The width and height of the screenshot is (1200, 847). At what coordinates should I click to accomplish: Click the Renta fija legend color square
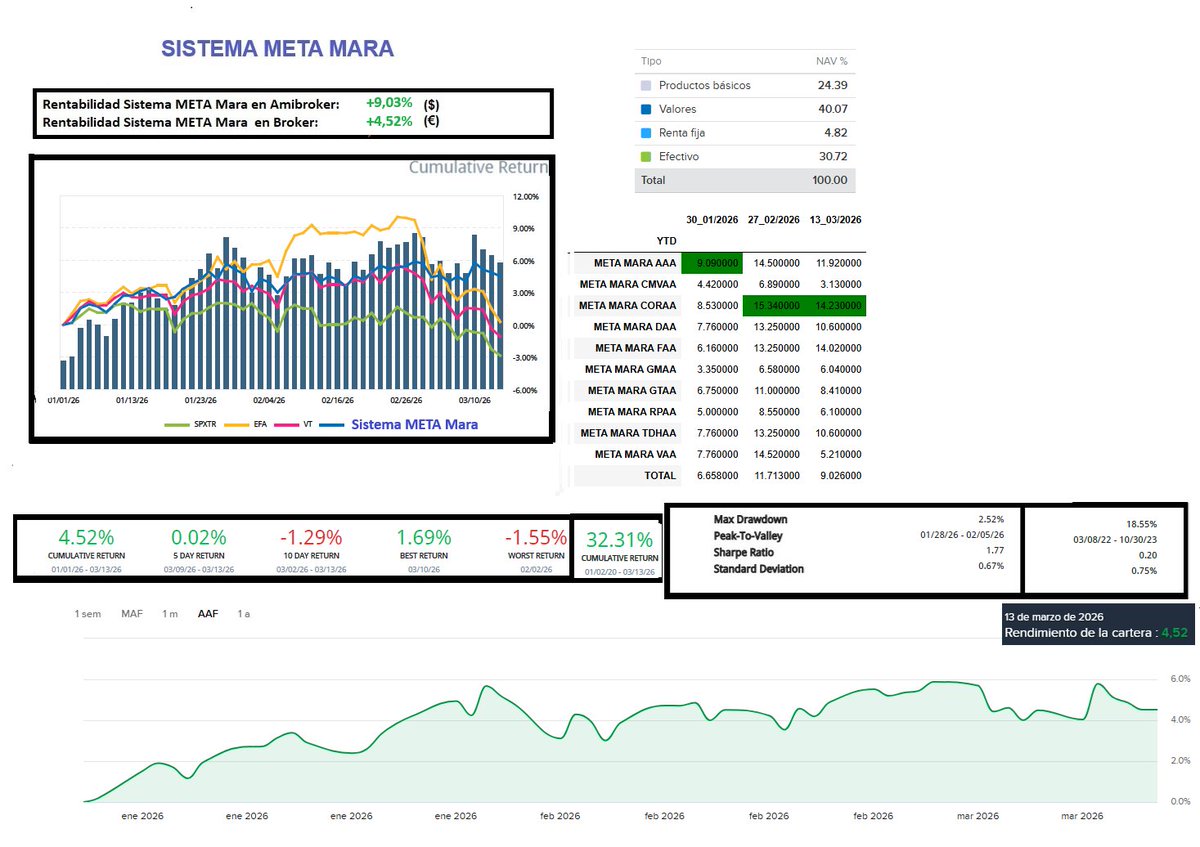click(x=645, y=133)
